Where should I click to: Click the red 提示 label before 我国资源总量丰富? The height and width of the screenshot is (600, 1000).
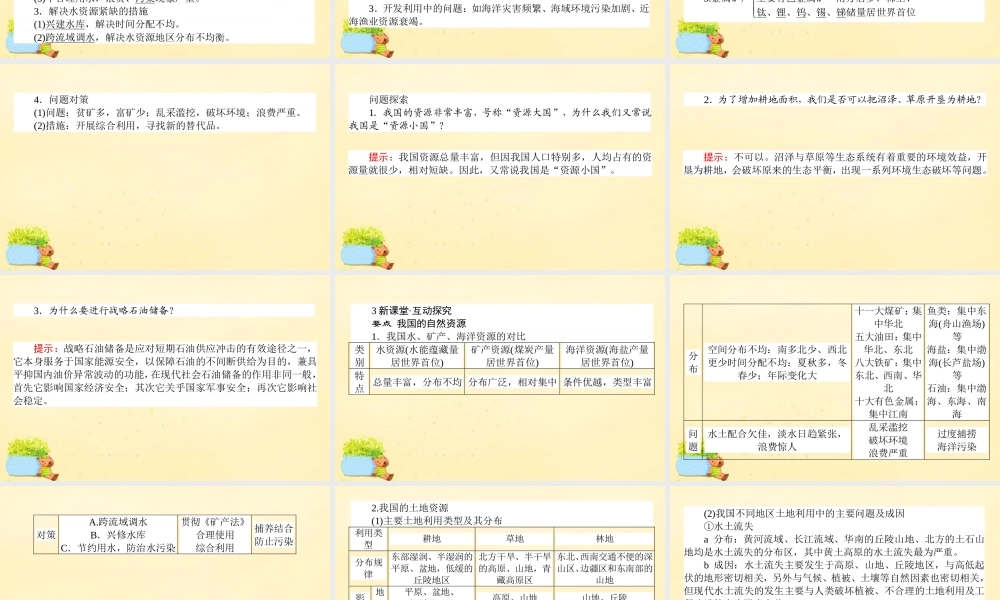click(x=381, y=157)
